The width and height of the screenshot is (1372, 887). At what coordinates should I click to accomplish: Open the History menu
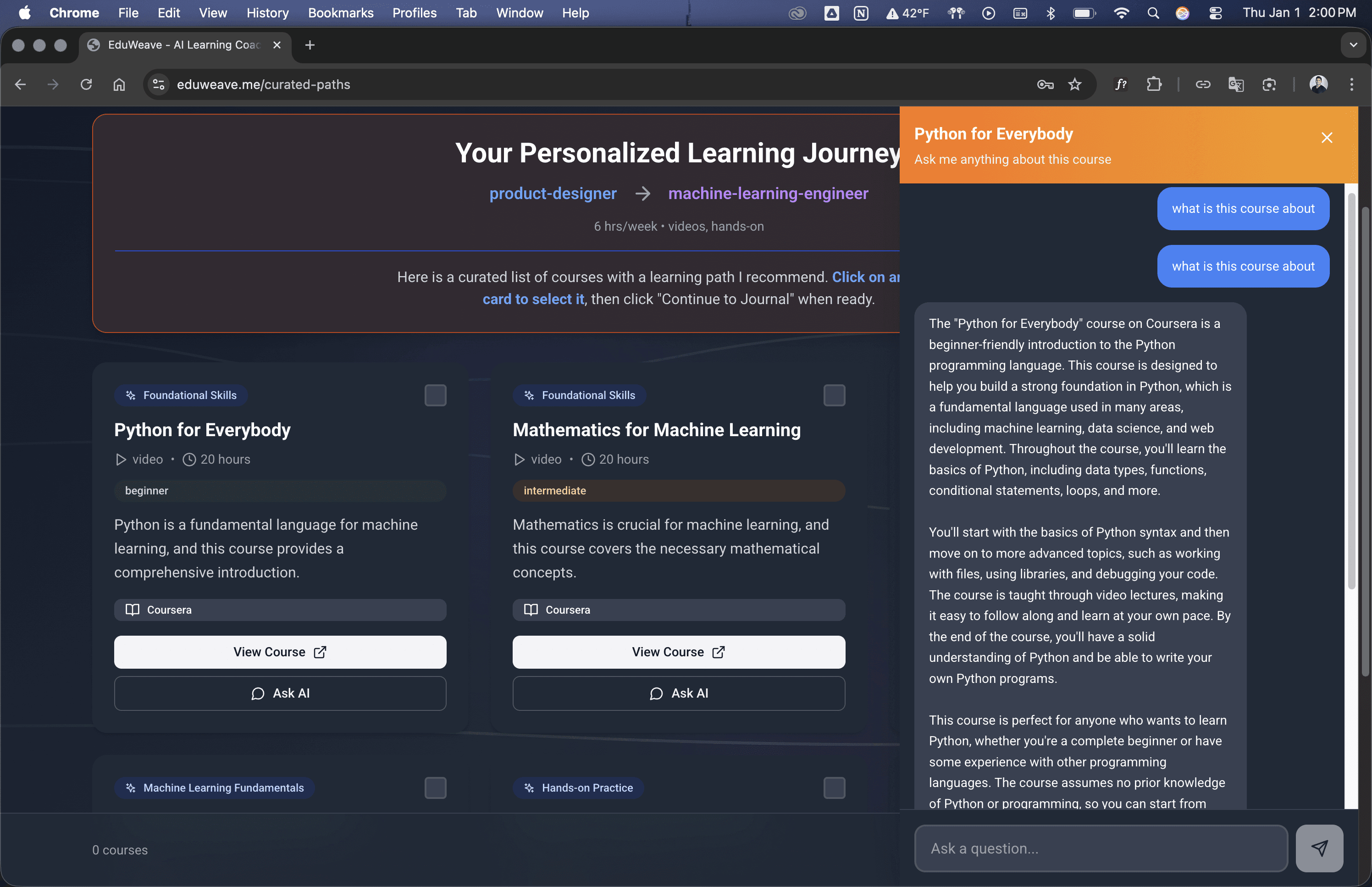pos(267,13)
